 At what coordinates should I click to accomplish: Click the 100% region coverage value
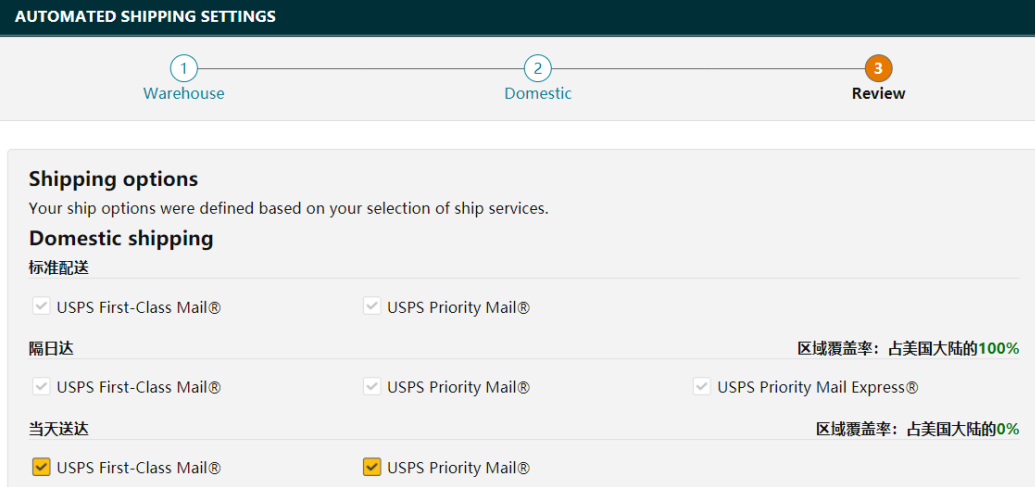click(x=998, y=348)
